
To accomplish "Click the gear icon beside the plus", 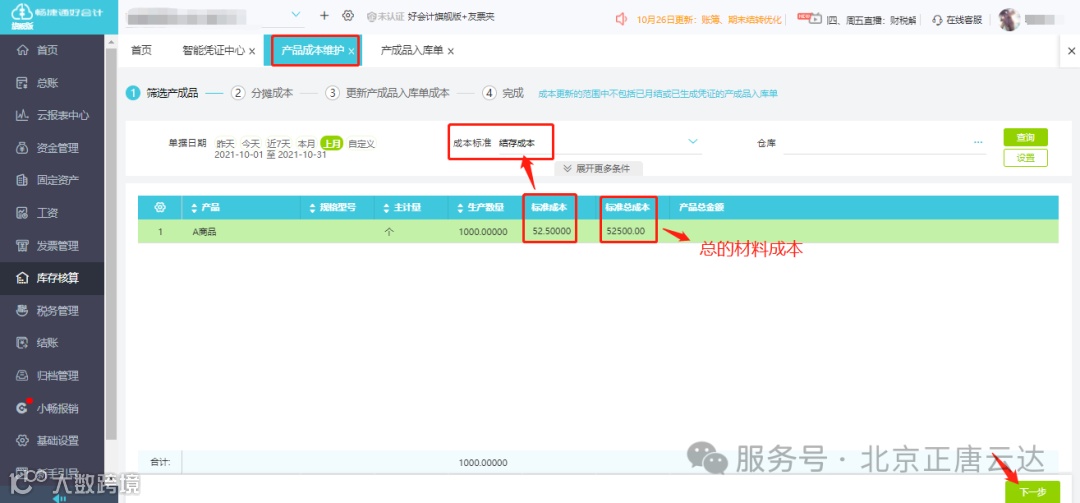I will pos(348,16).
